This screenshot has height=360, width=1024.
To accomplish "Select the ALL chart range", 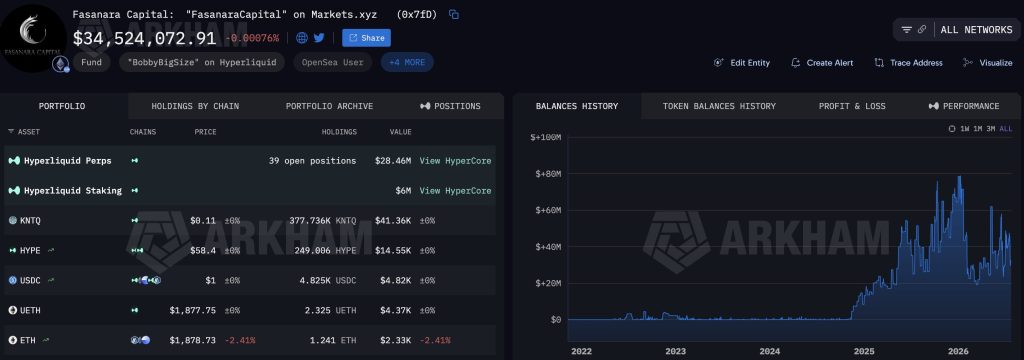I will (x=1006, y=129).
